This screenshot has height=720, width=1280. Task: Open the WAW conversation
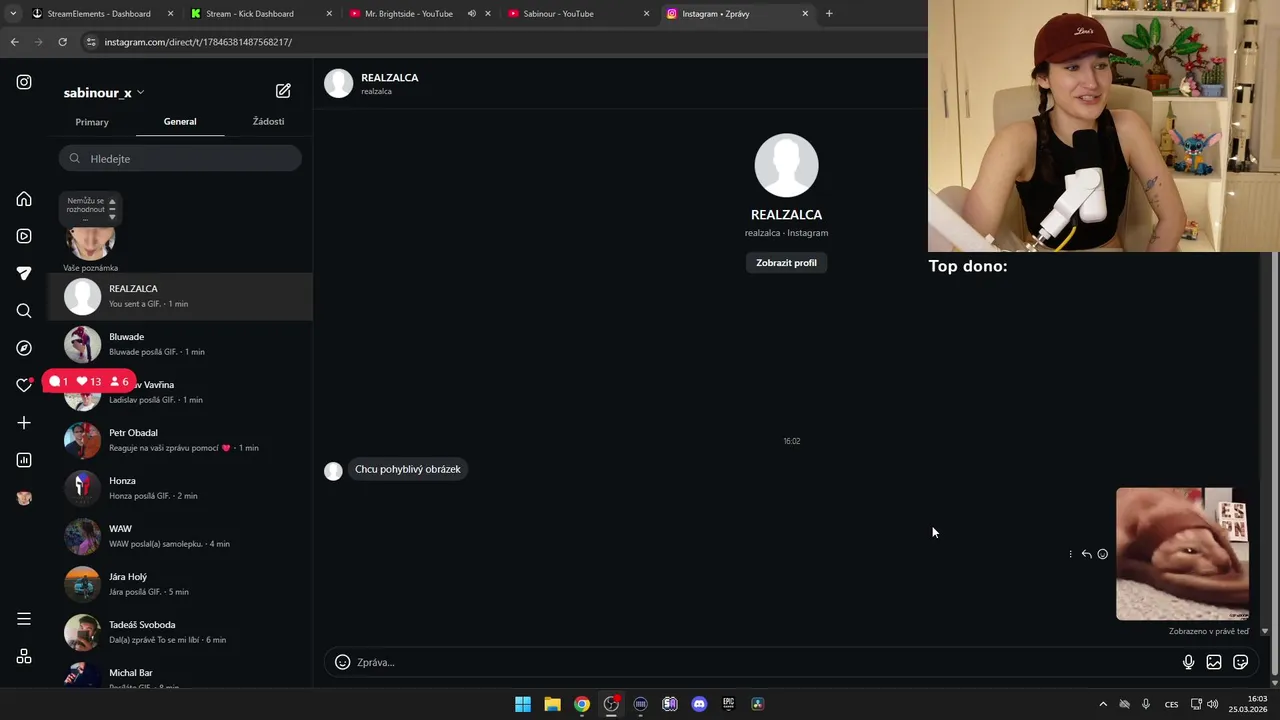point(180,536)
